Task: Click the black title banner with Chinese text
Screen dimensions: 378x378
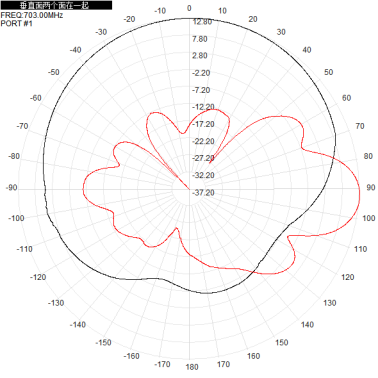Action: coord(56,5)
